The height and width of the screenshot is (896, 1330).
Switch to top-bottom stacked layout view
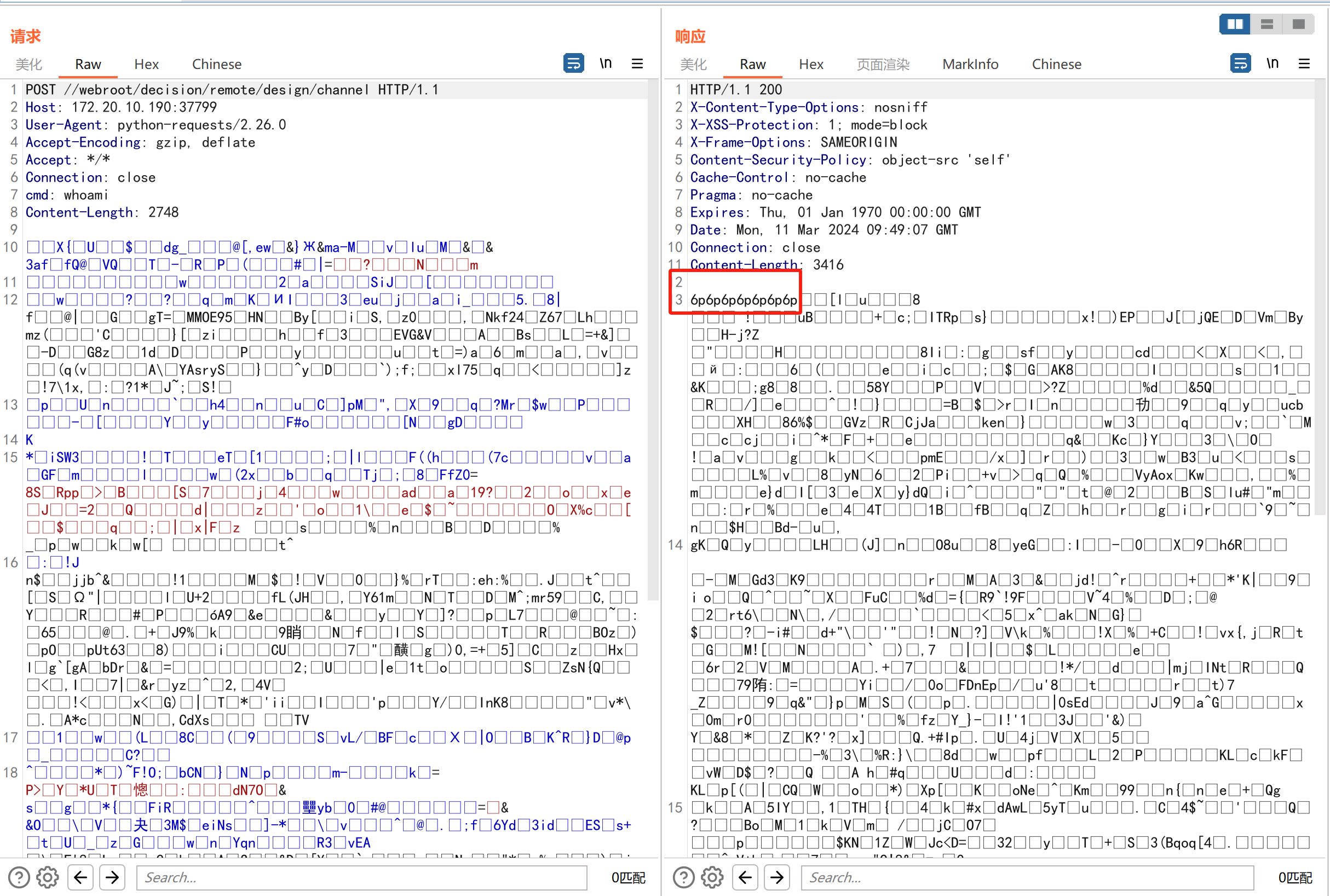[x=1266, y=24]
